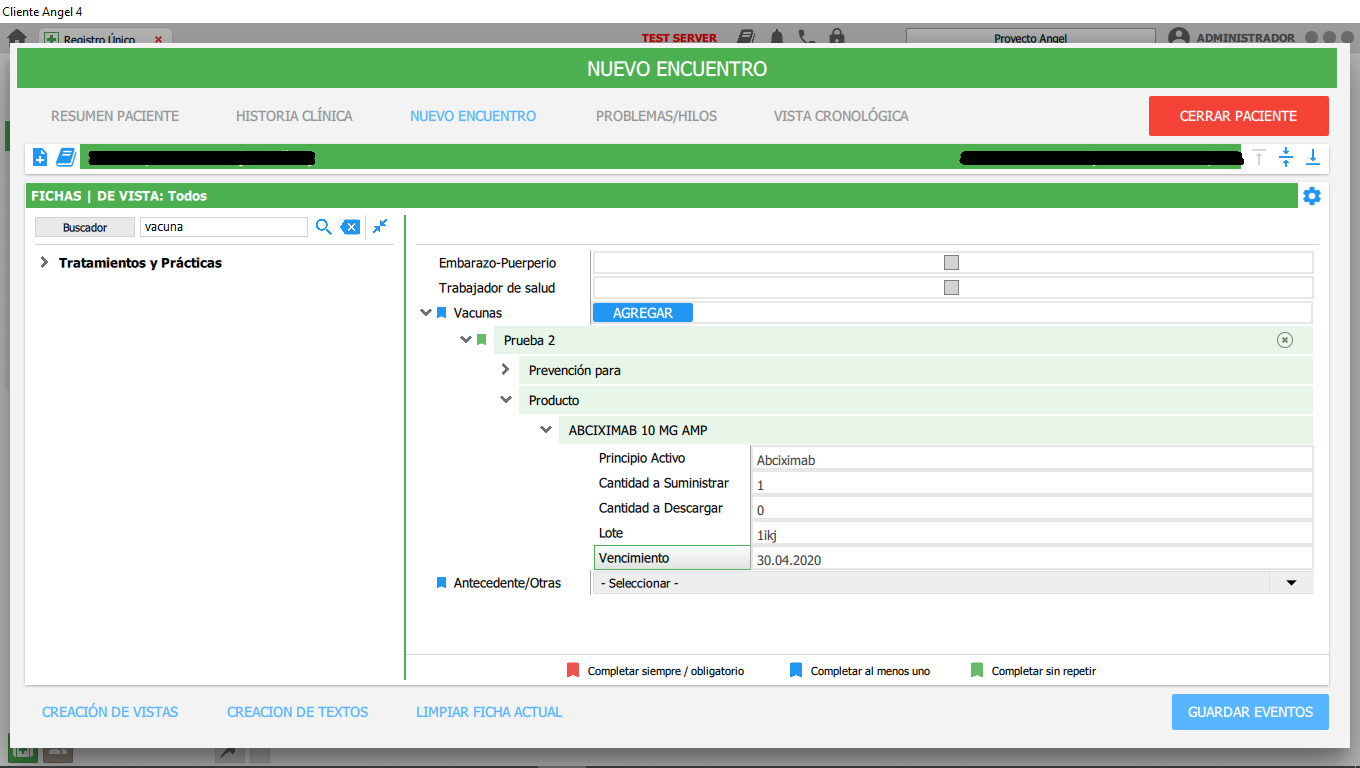The image size is (1360, 768).
Task: Open the Vista Cronológica tab
Action: pos(841,116)
